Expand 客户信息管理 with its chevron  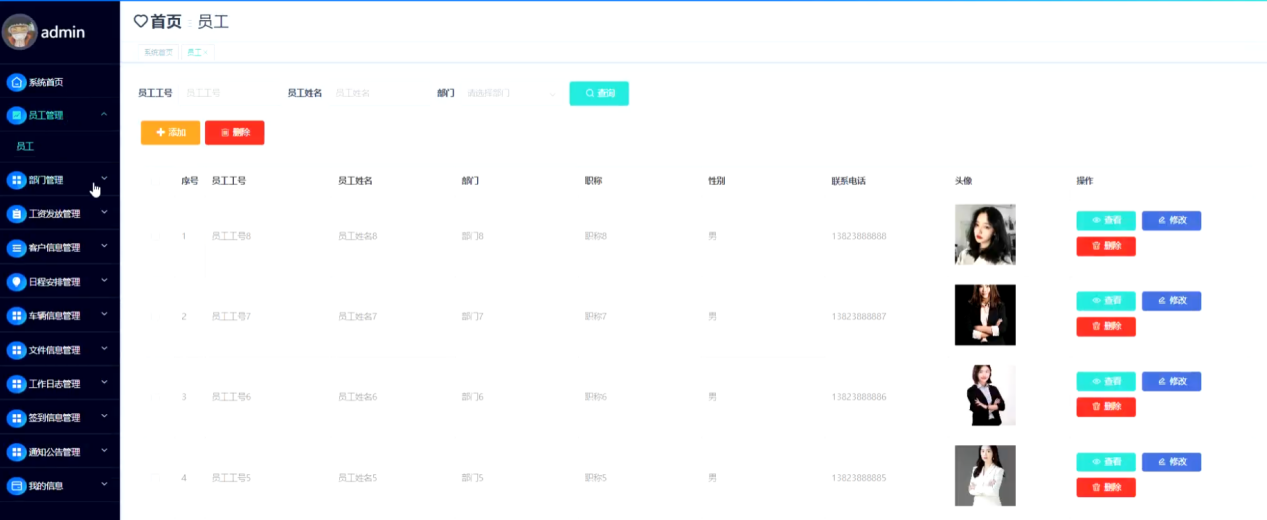pyautogui.click(x=104, y=247)
